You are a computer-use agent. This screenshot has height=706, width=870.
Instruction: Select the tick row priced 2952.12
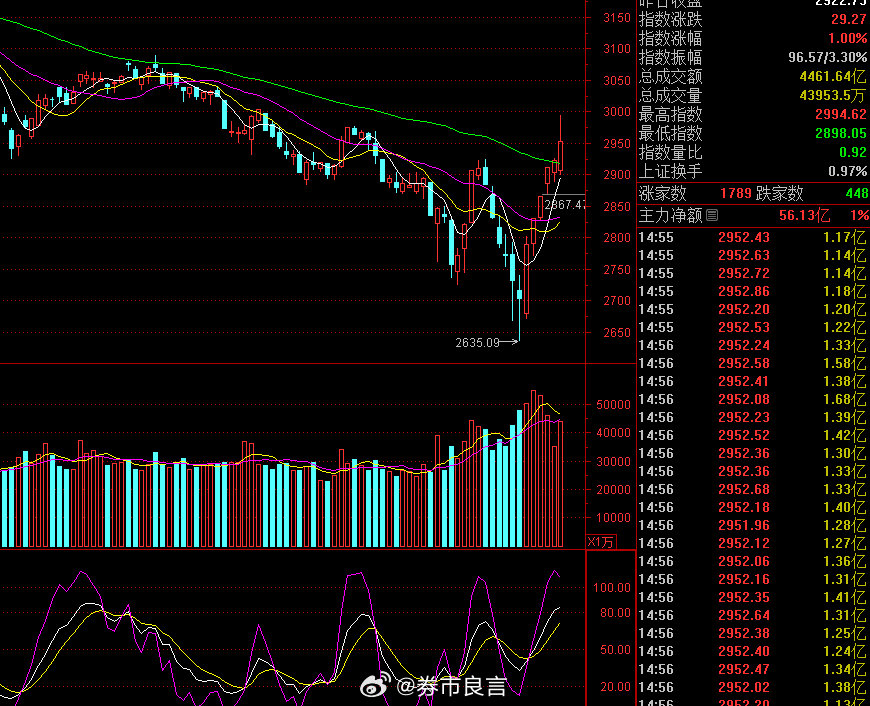click(753, 543)
